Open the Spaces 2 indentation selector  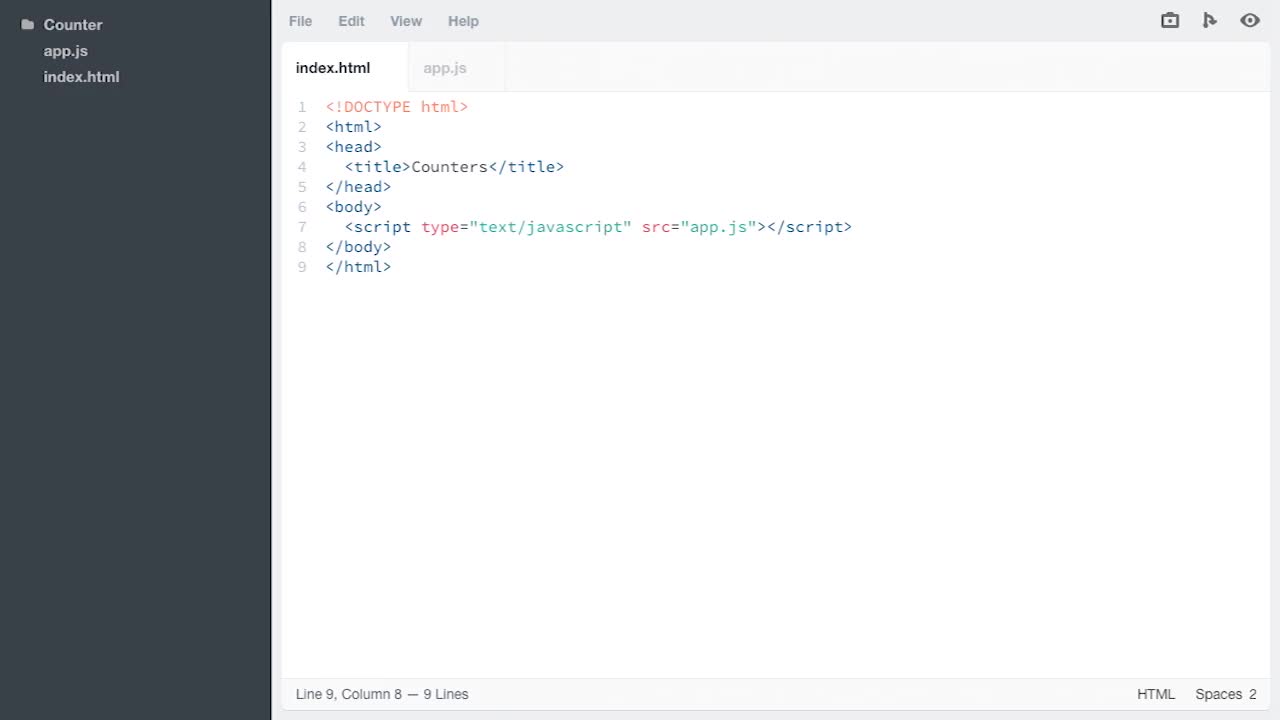coord(1225,694)
